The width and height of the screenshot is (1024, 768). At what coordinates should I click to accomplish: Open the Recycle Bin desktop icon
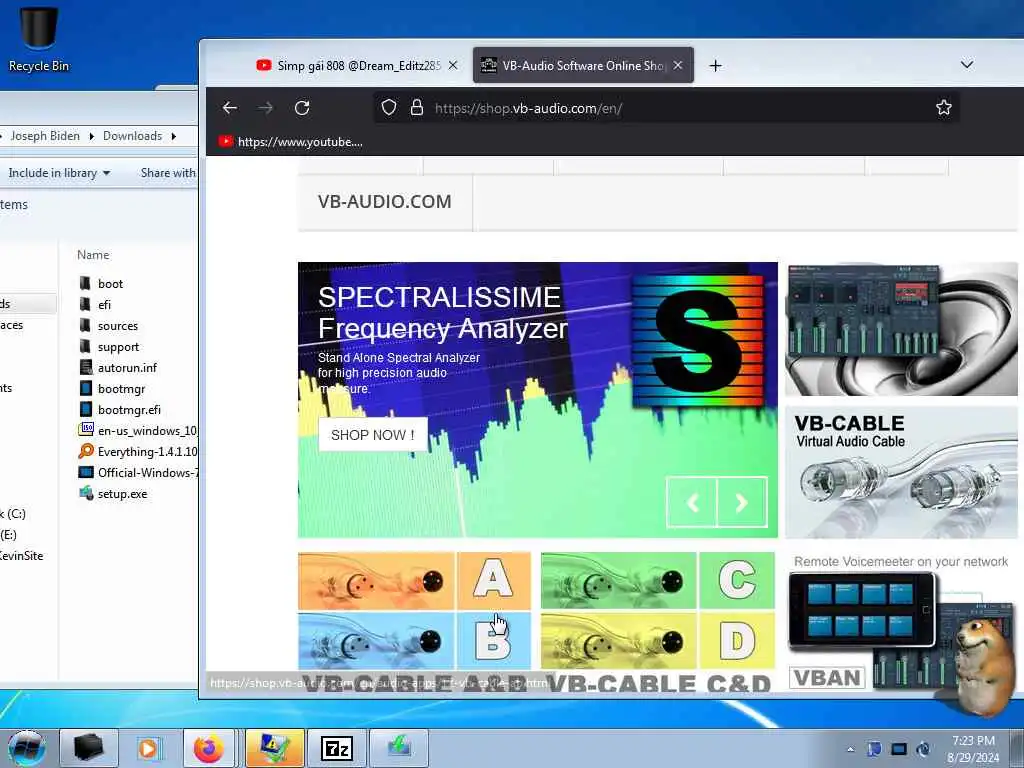39,38
